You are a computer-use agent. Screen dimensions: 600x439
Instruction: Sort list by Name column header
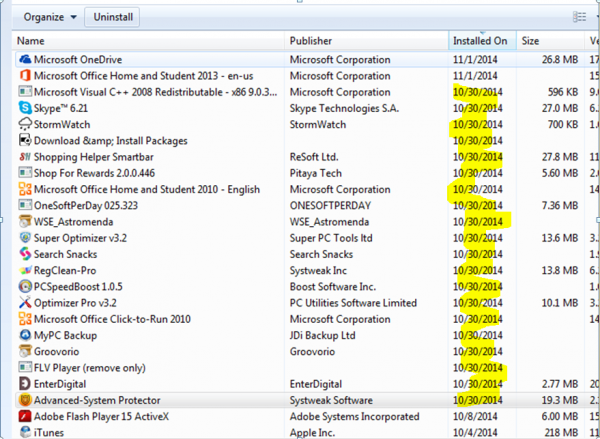point(31,41)
